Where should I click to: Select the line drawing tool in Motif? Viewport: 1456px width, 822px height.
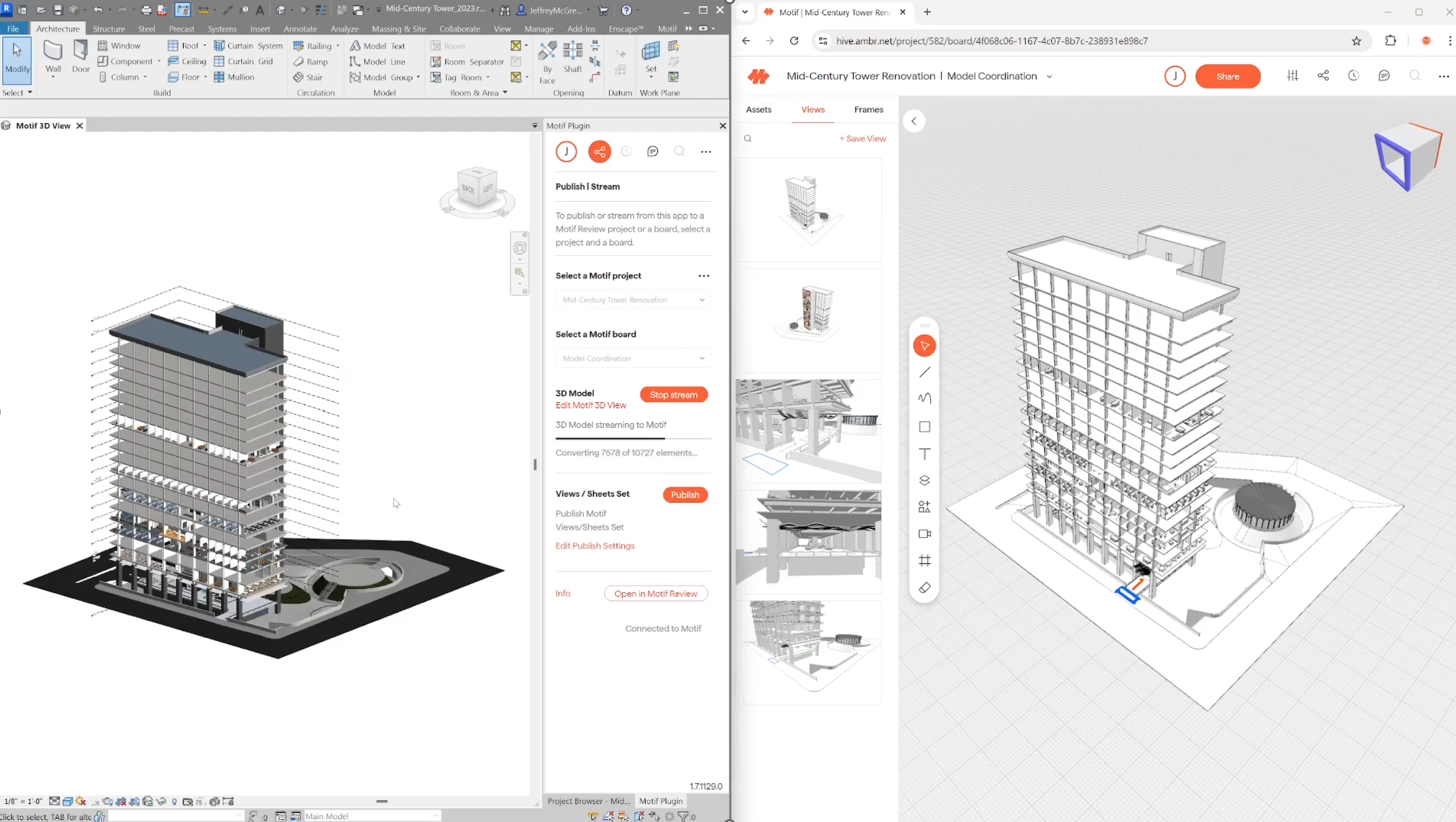925,372
